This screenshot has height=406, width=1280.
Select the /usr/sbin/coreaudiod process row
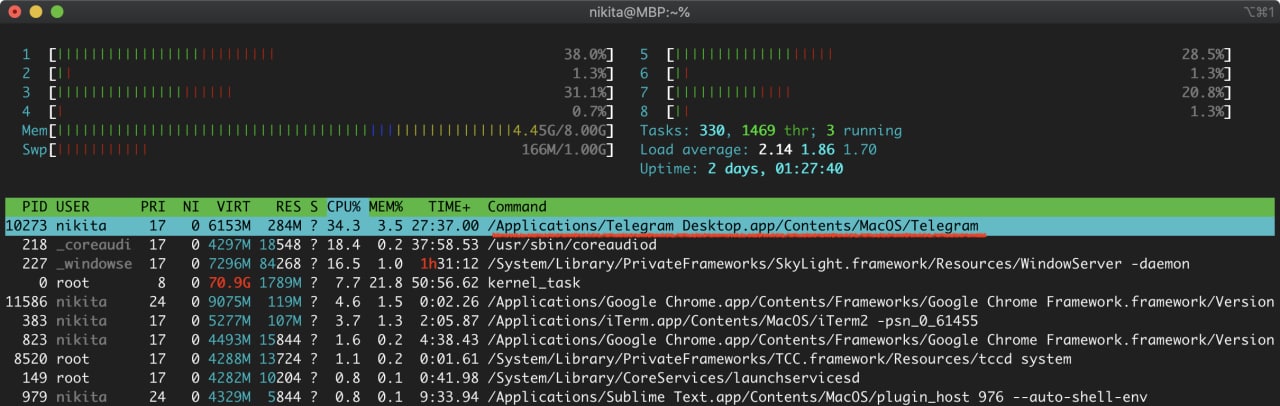(640, 246)
